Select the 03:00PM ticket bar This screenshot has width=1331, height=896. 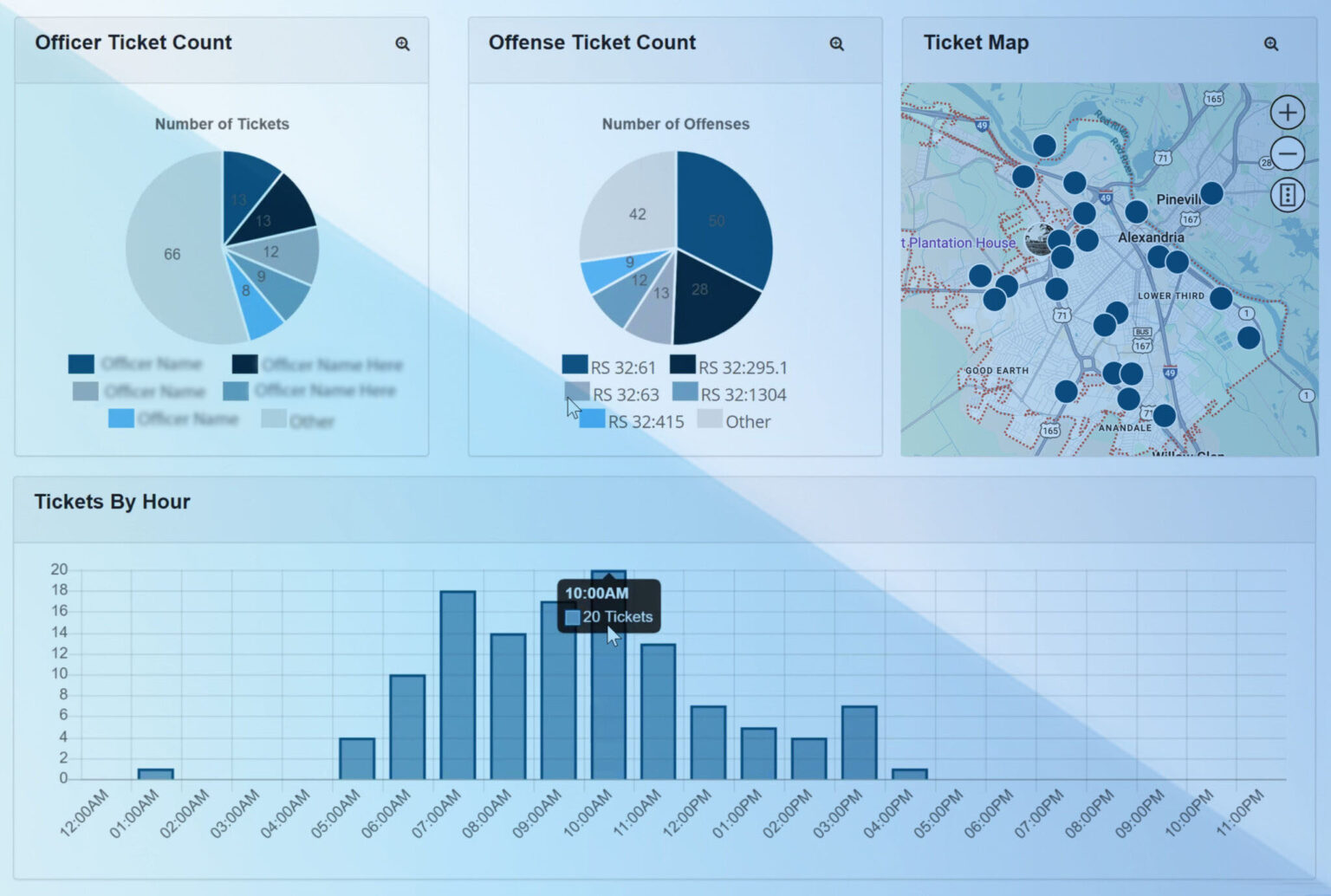click(860, 743)
